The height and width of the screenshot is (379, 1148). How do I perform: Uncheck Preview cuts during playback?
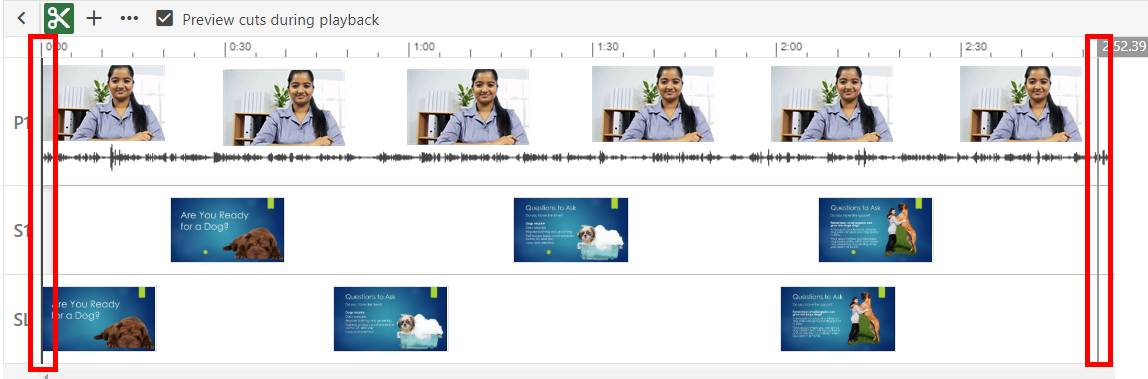click(165, 18)
